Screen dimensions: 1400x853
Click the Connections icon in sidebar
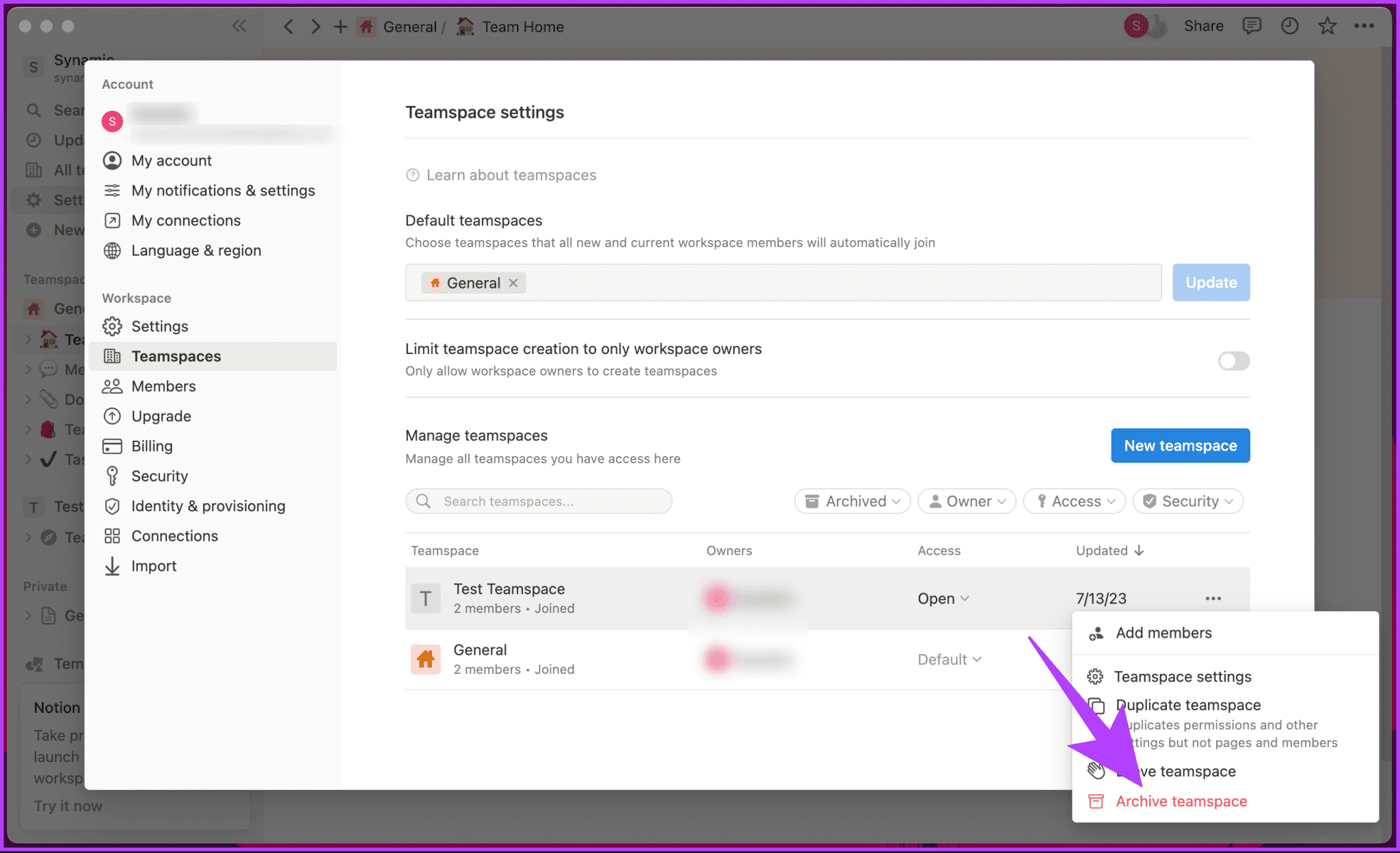click(113, 535)
